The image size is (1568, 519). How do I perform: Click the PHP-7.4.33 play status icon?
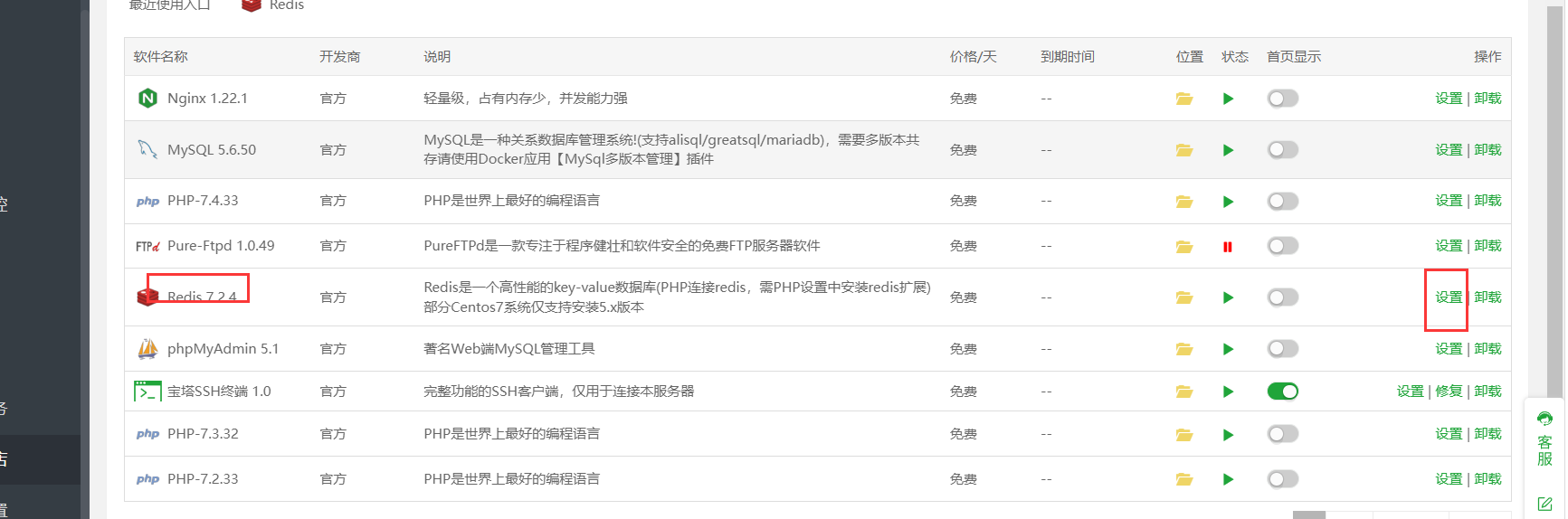point(1228,202)
